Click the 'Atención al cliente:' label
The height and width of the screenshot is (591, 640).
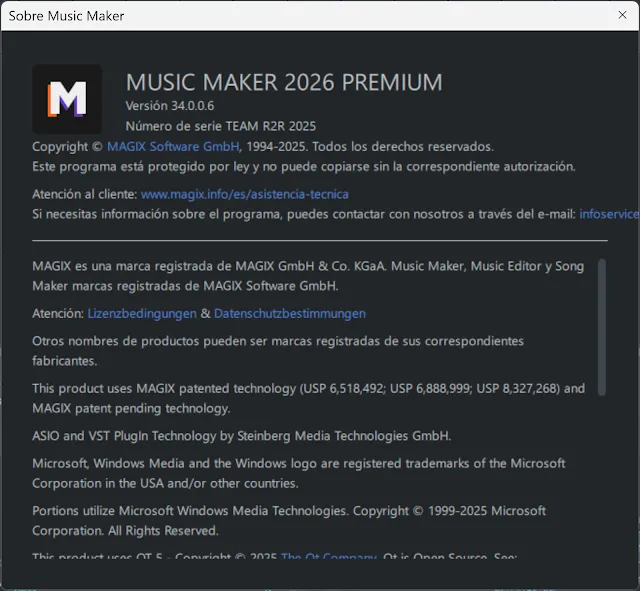coord(85,194)
